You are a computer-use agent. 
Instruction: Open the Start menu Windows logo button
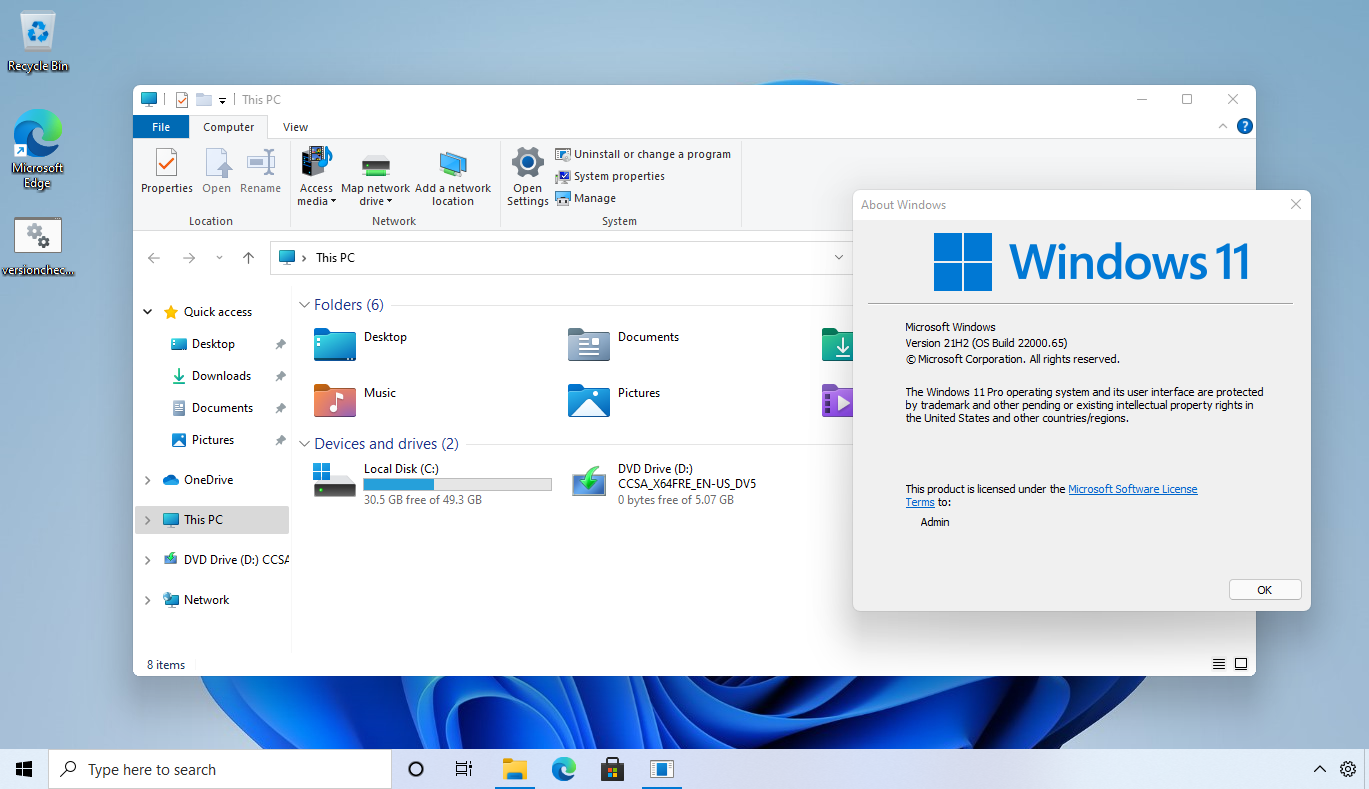(24, 769)
